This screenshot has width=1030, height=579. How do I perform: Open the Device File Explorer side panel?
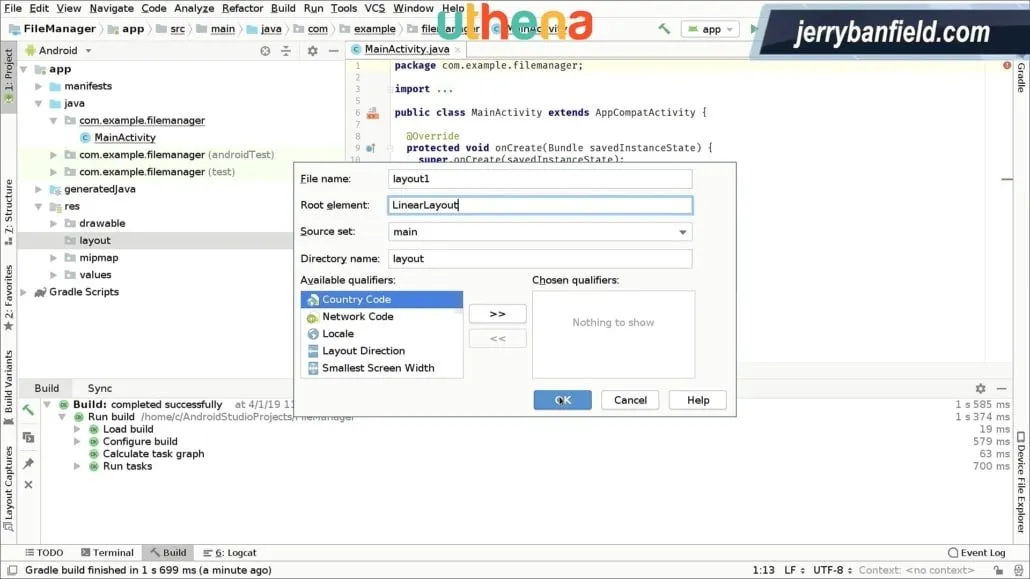click(x=1021, y=482)
